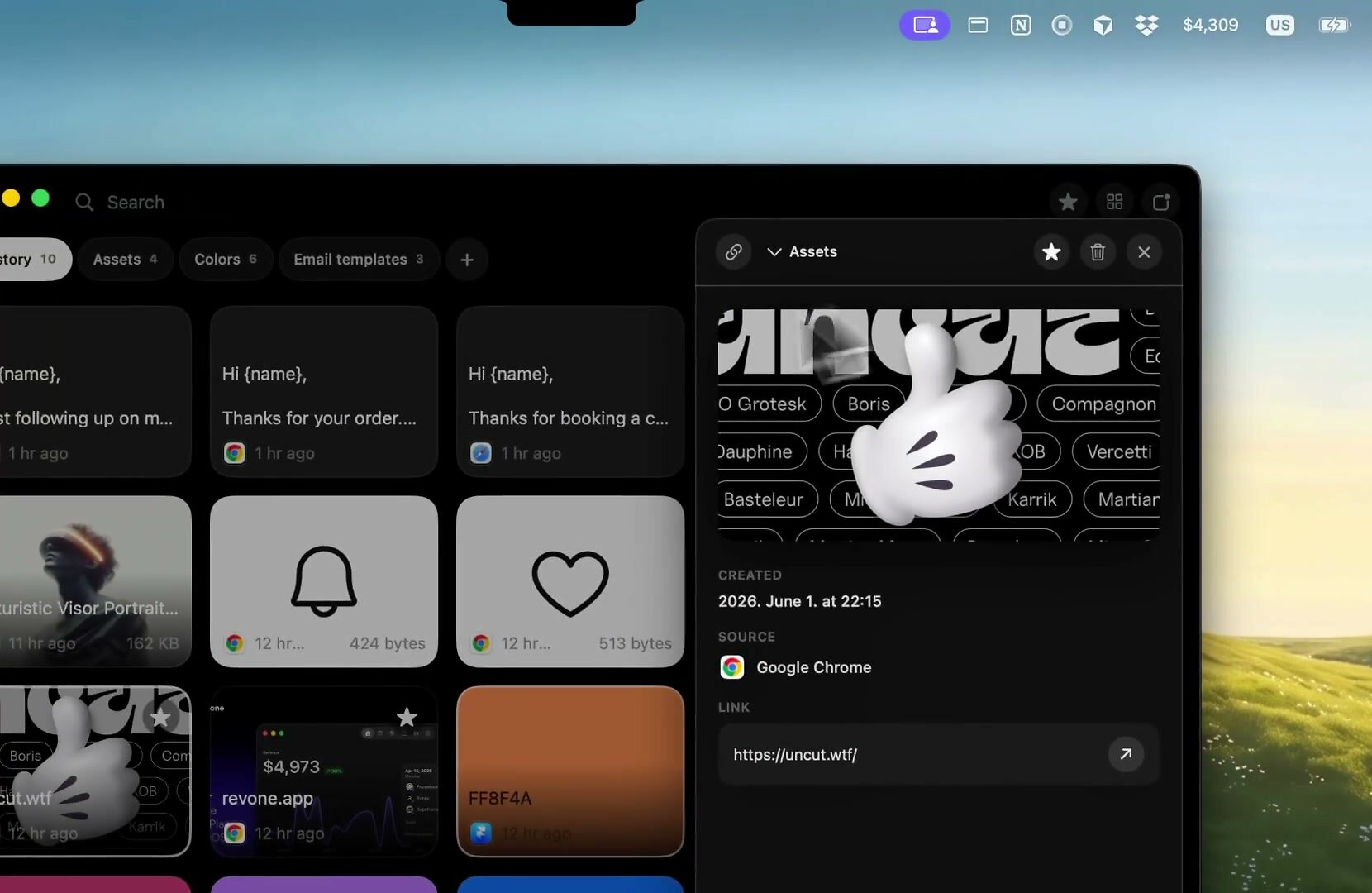Open the revone.app clip card
Screen dimensions: 1372x893
[x=324, y=771]
